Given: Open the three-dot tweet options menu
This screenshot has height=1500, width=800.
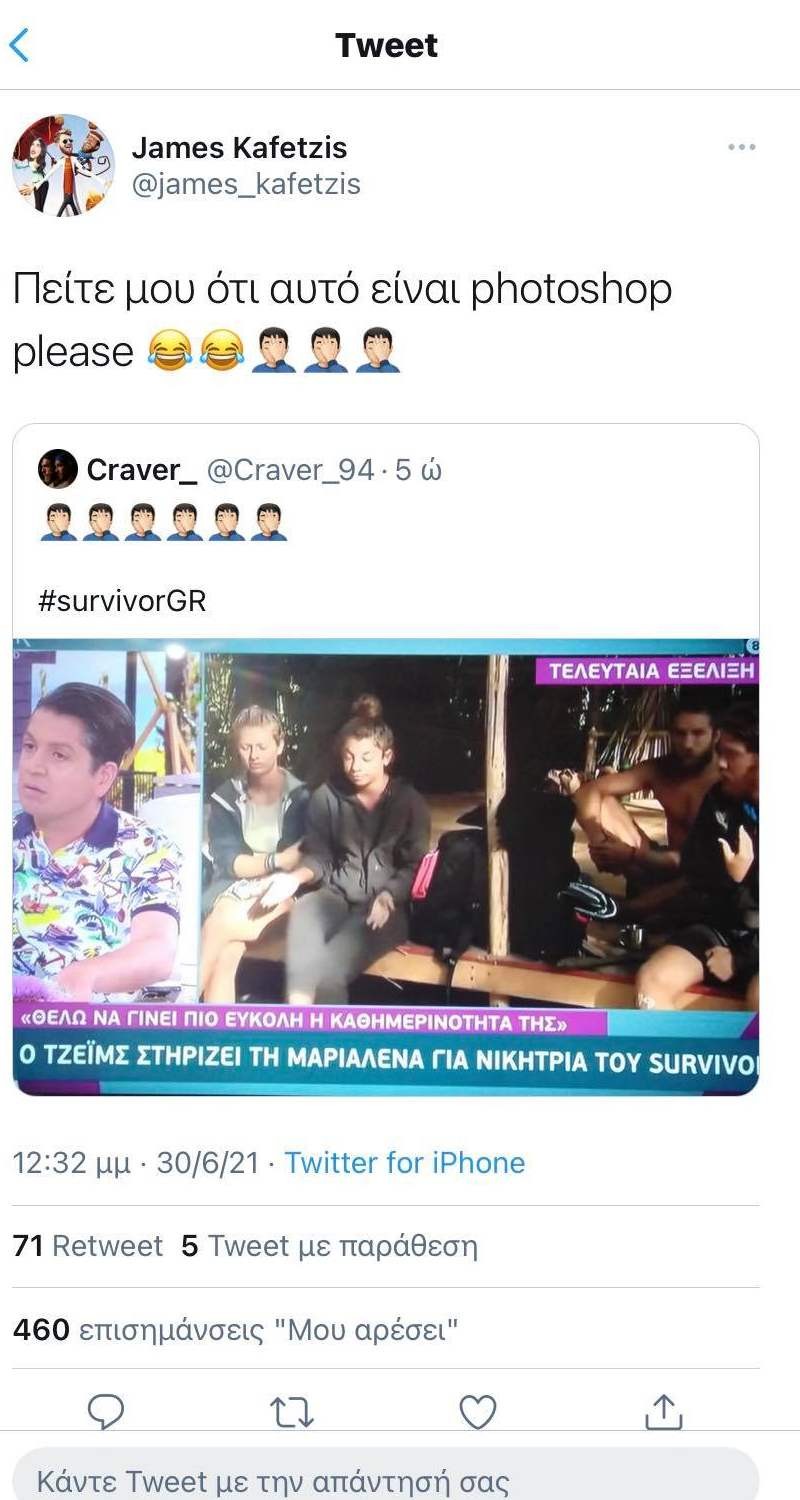Looking at the screenshot, I should (x=741, y=148).
